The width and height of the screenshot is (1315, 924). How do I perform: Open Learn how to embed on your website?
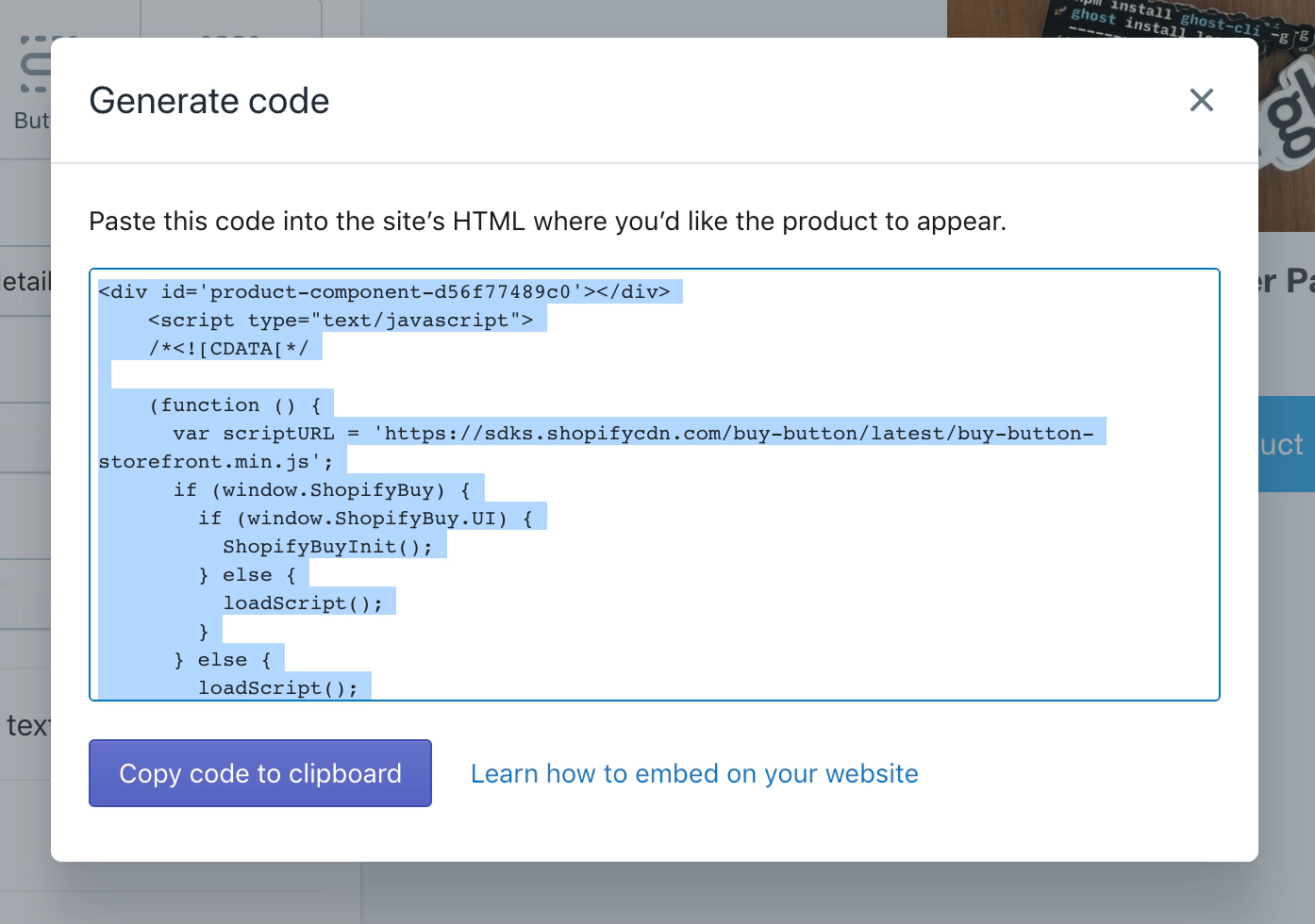pyautogui.click(x=694, y=774)
